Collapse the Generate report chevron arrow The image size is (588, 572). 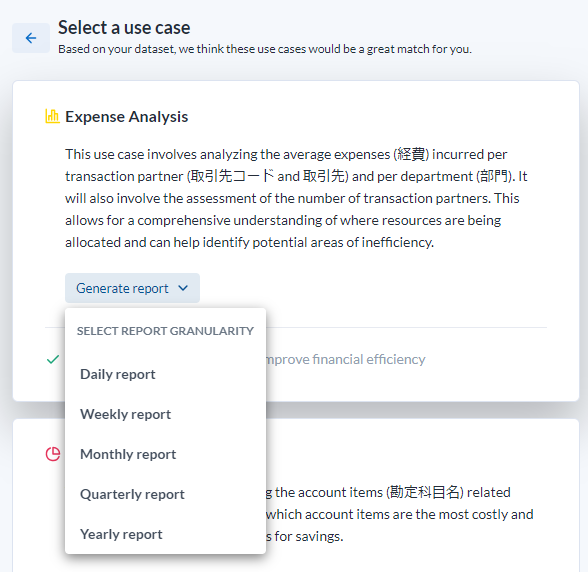[183, 288]
